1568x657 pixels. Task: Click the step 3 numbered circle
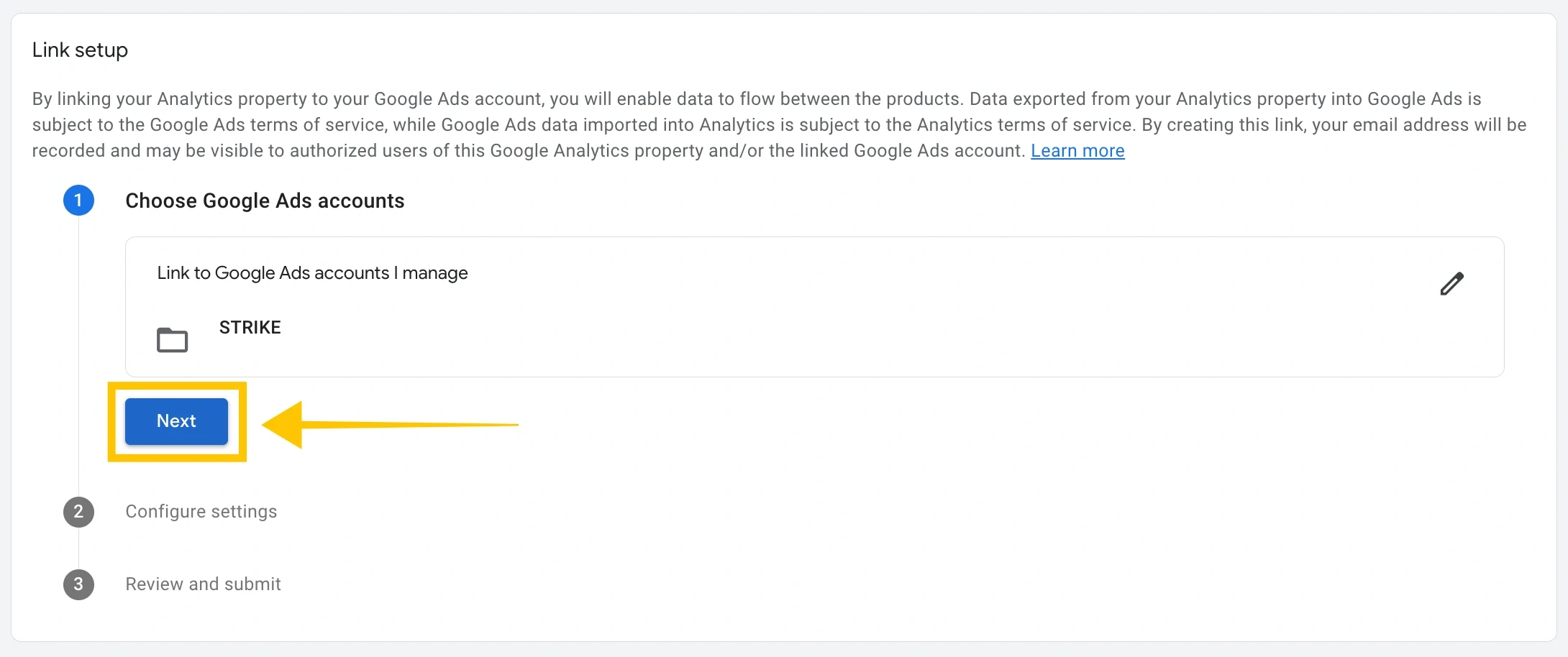79,584
